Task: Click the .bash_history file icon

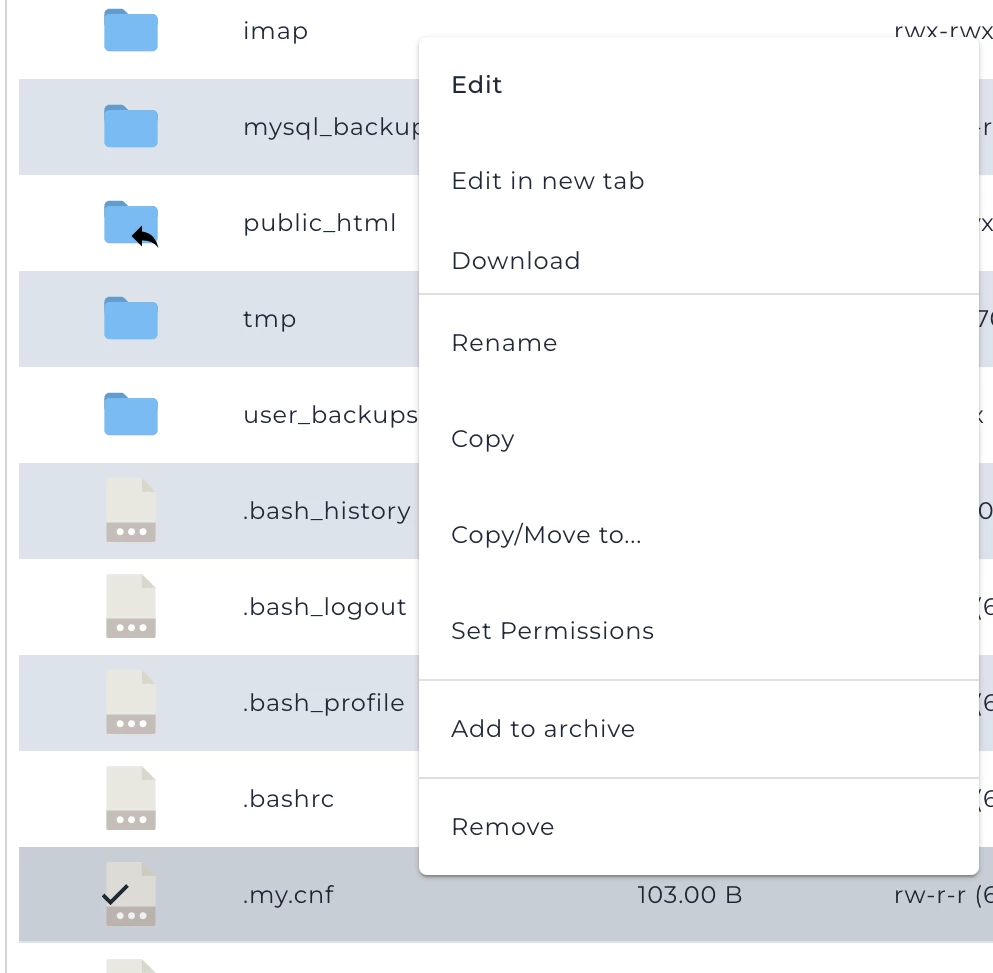Action: pyautogui.click(x=131, y=511)
